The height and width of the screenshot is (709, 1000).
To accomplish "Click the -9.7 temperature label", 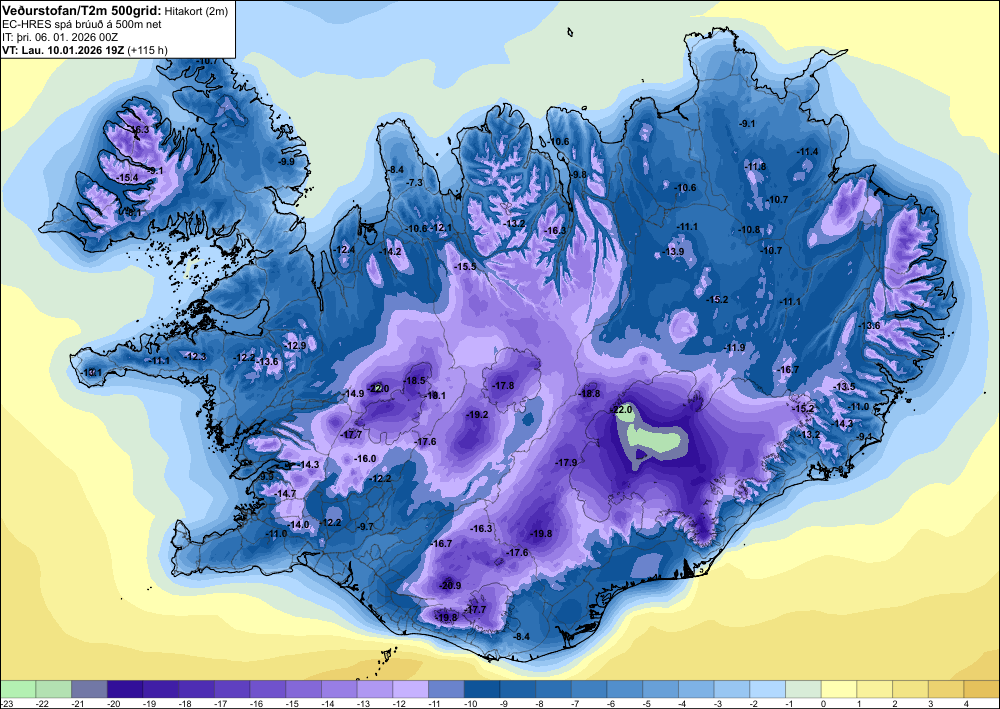I will pos(366,526).
